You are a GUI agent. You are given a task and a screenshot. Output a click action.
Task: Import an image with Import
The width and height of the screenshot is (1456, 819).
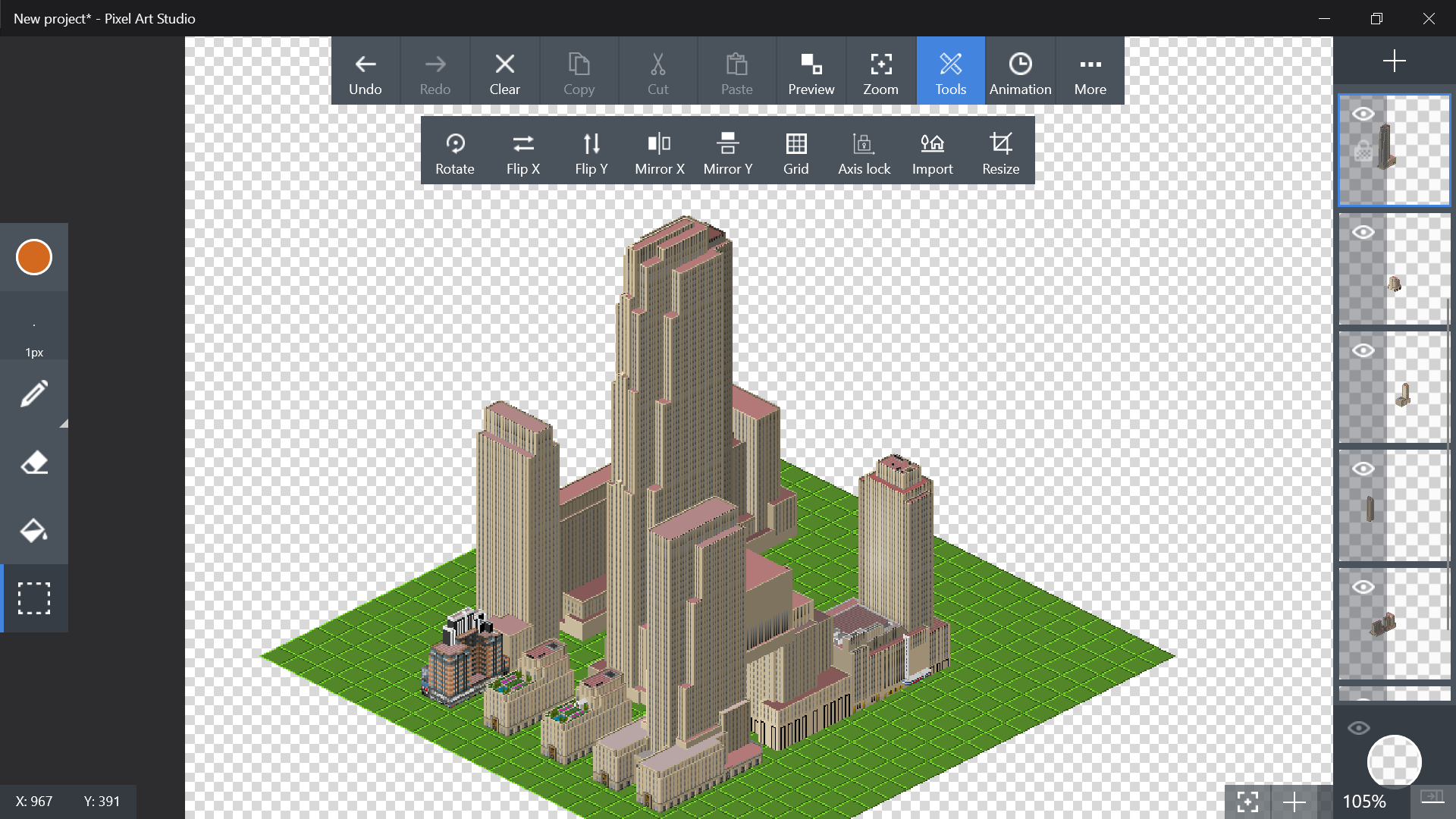[933, 151]
